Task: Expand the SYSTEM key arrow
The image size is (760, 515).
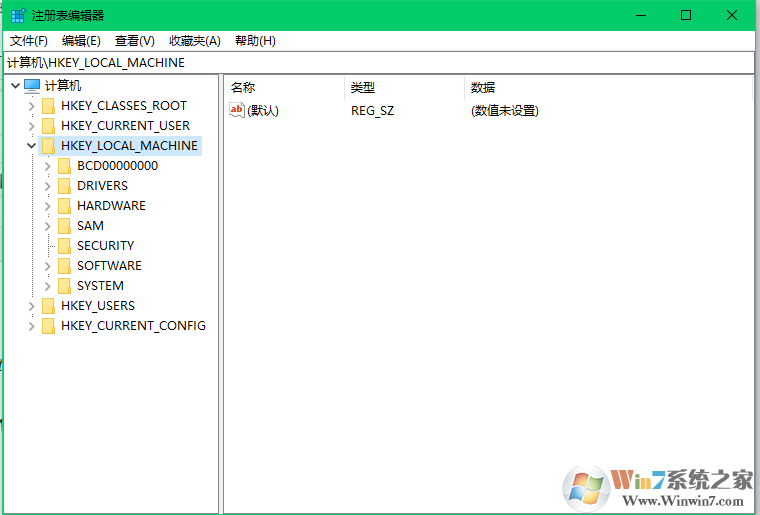Action: [x=47, y=286]
